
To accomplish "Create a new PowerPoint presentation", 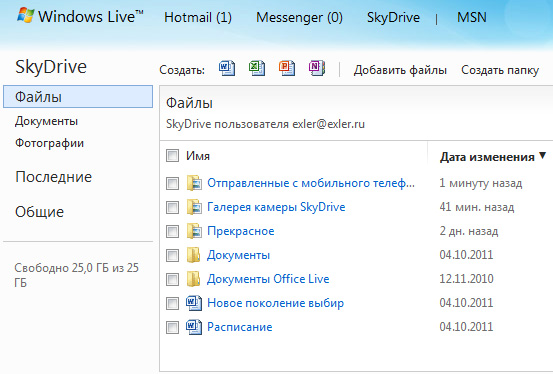I will click(x=287, y=68).
